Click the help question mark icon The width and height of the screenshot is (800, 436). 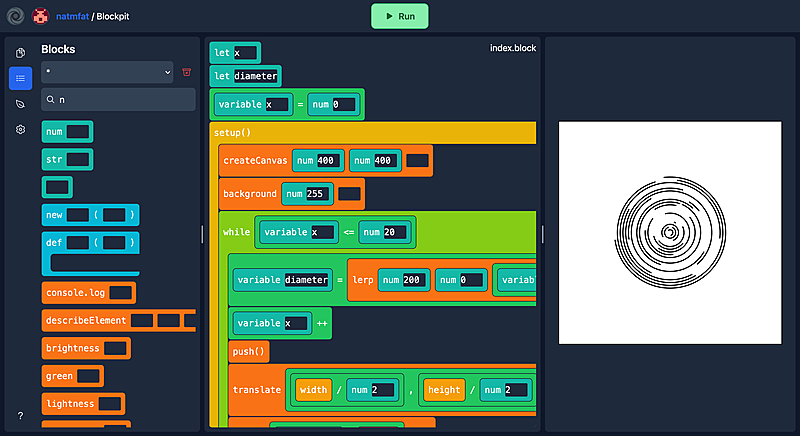[20, 415]
